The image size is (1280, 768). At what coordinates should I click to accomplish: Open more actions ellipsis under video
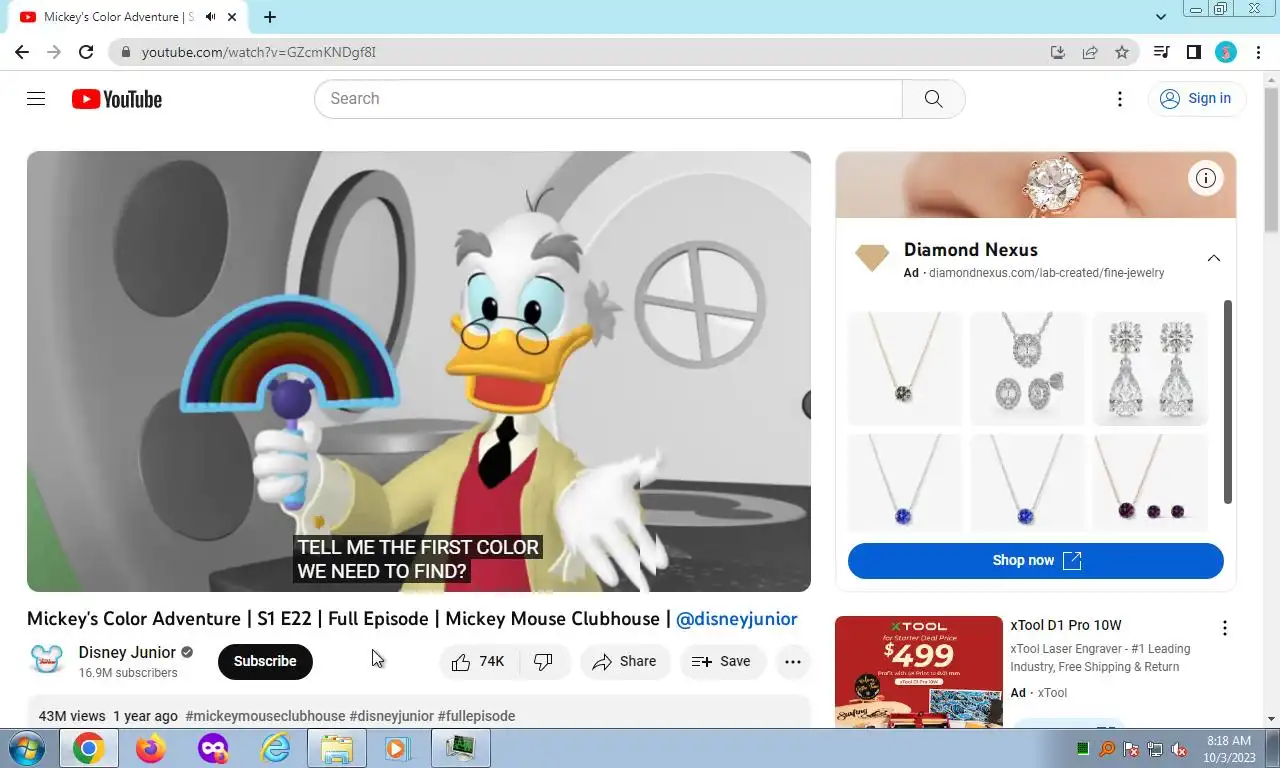click(793, 661)
